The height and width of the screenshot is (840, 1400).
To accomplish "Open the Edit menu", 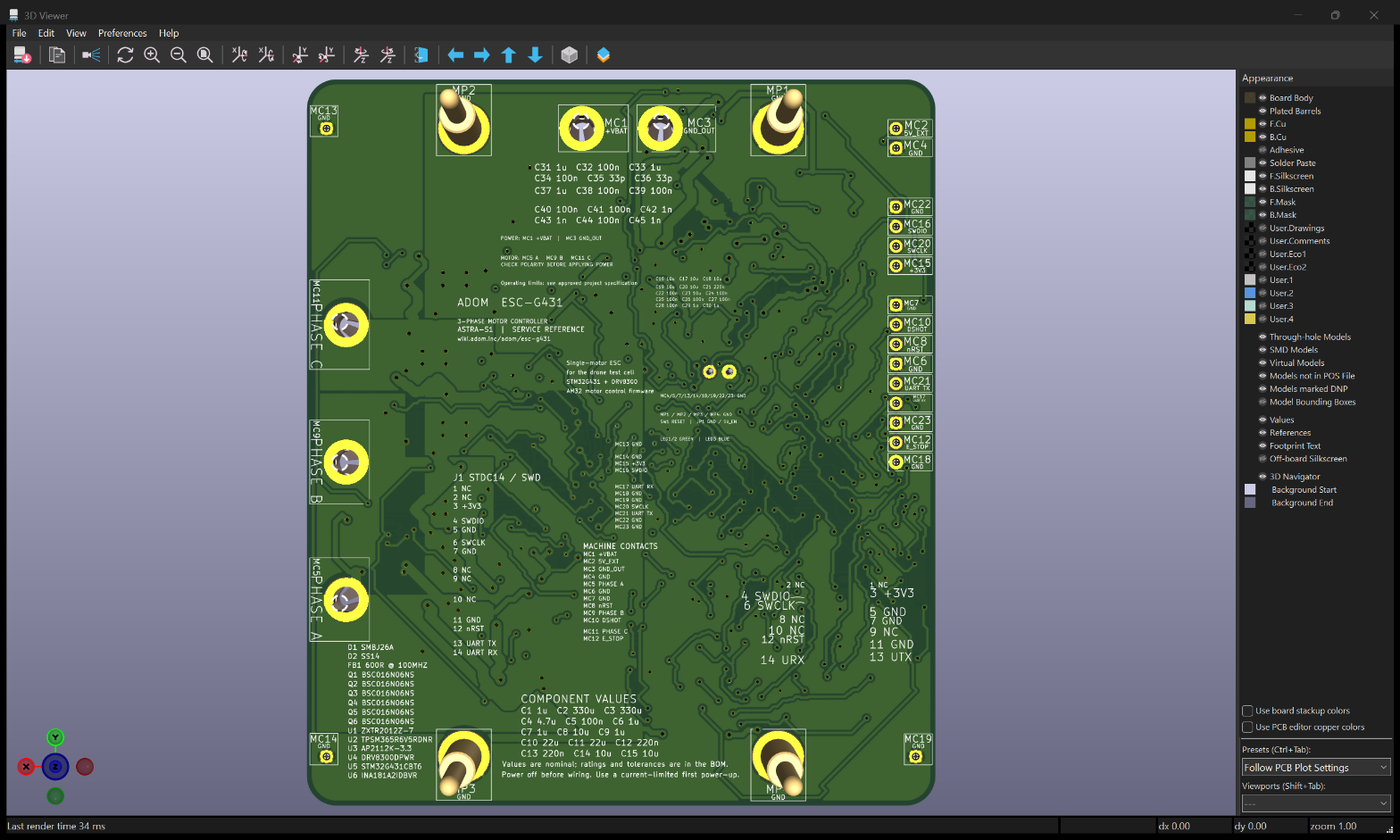I will point(46,33).
